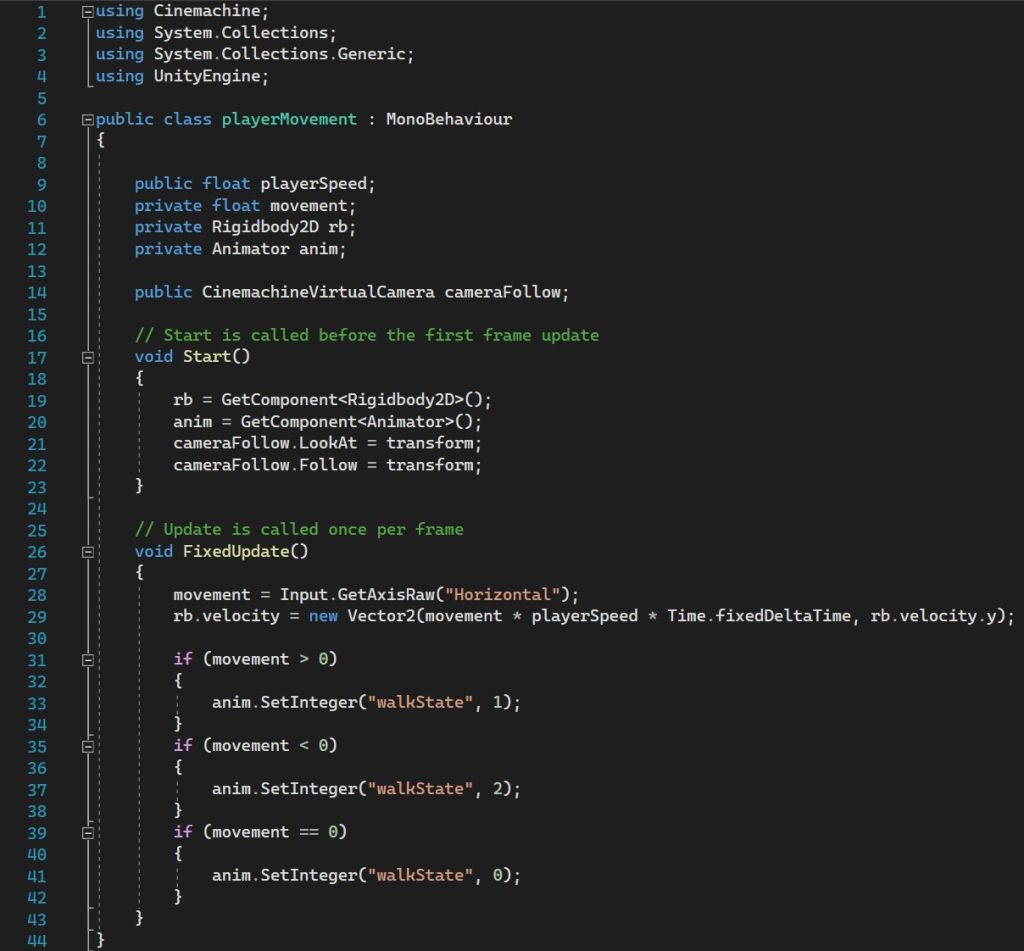Collapse the playerMovement class definition
1024x951 pixels.
88,119
